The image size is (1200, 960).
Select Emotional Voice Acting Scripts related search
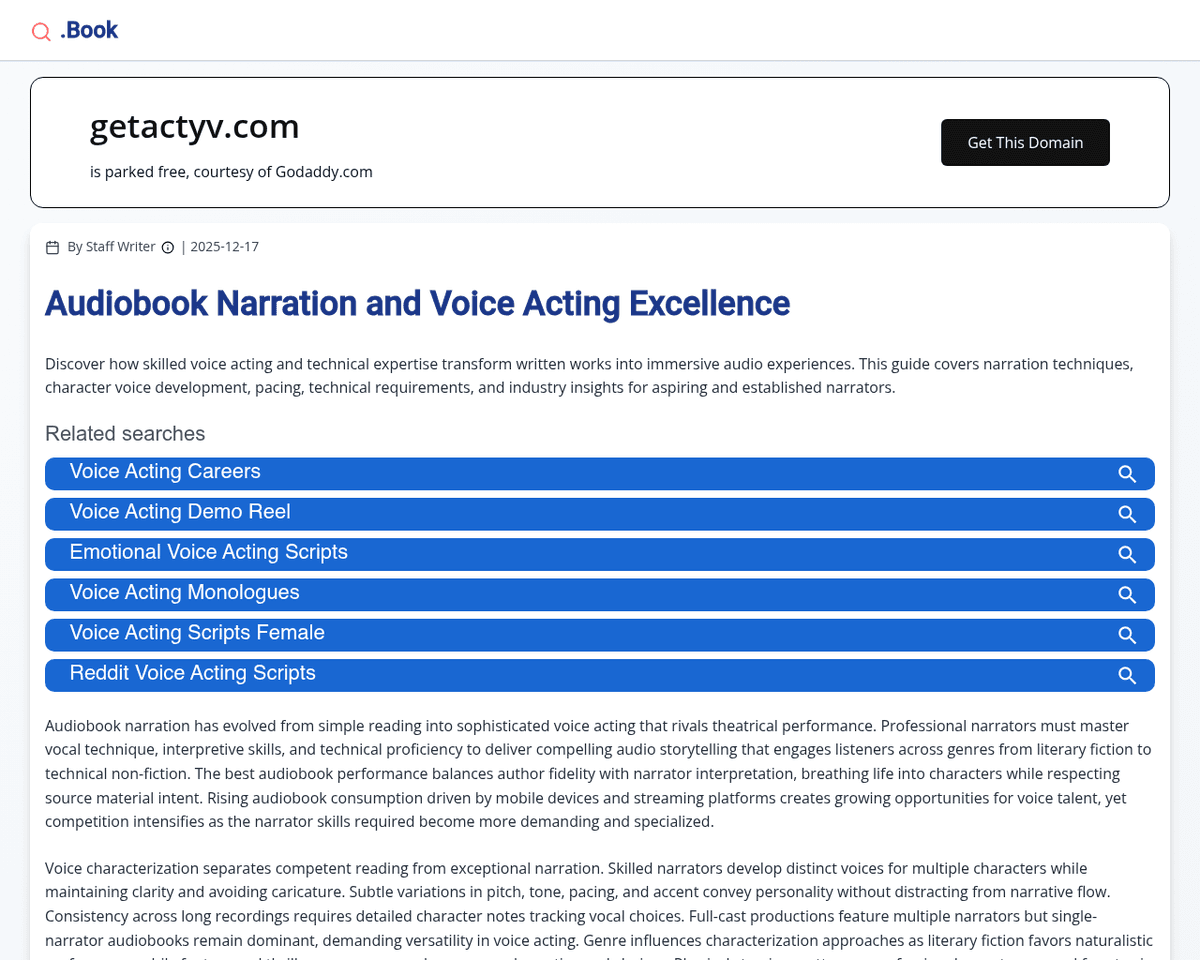208,552
